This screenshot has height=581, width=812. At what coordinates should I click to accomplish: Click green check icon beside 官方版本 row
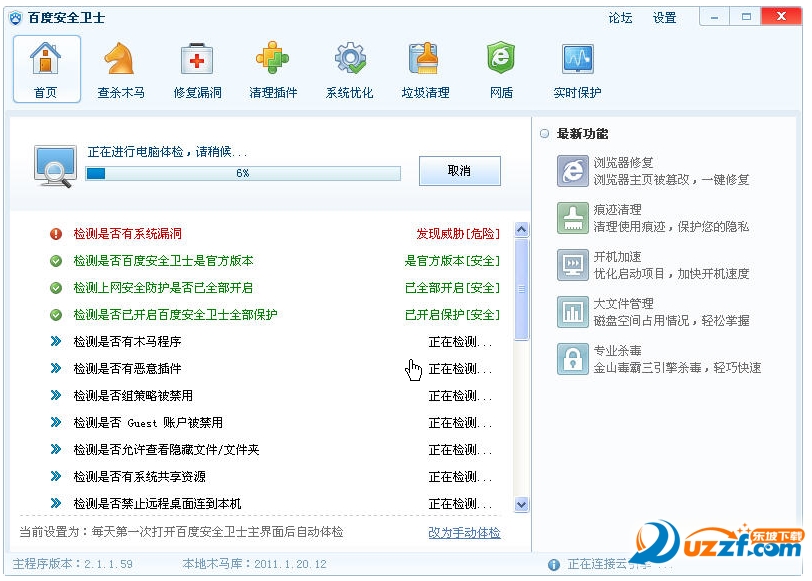click(x=56, y=261)
